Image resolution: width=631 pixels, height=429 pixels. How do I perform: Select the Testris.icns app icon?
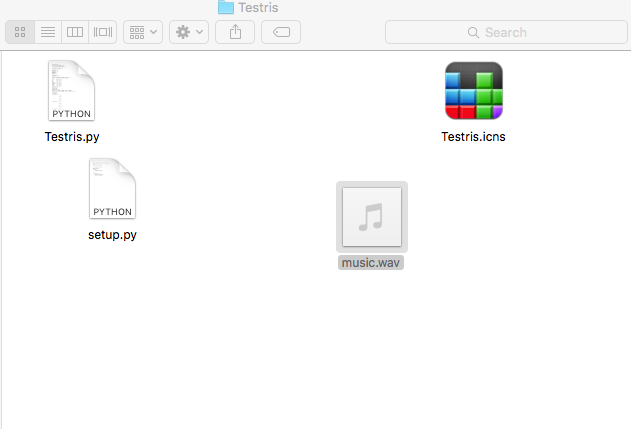(474, 91)
